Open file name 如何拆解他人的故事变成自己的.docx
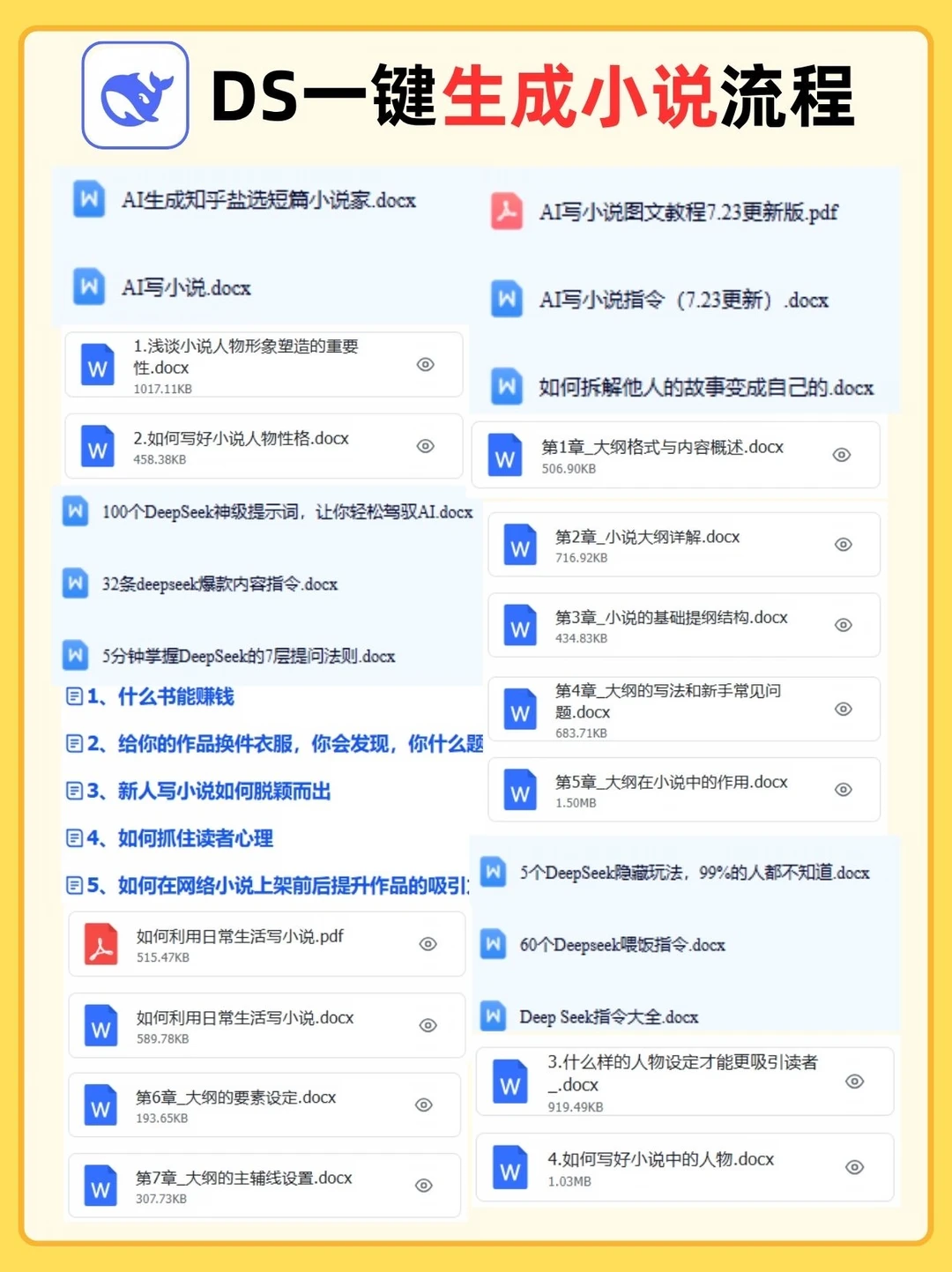952x1272 pixels. click(x=706, y=387)
